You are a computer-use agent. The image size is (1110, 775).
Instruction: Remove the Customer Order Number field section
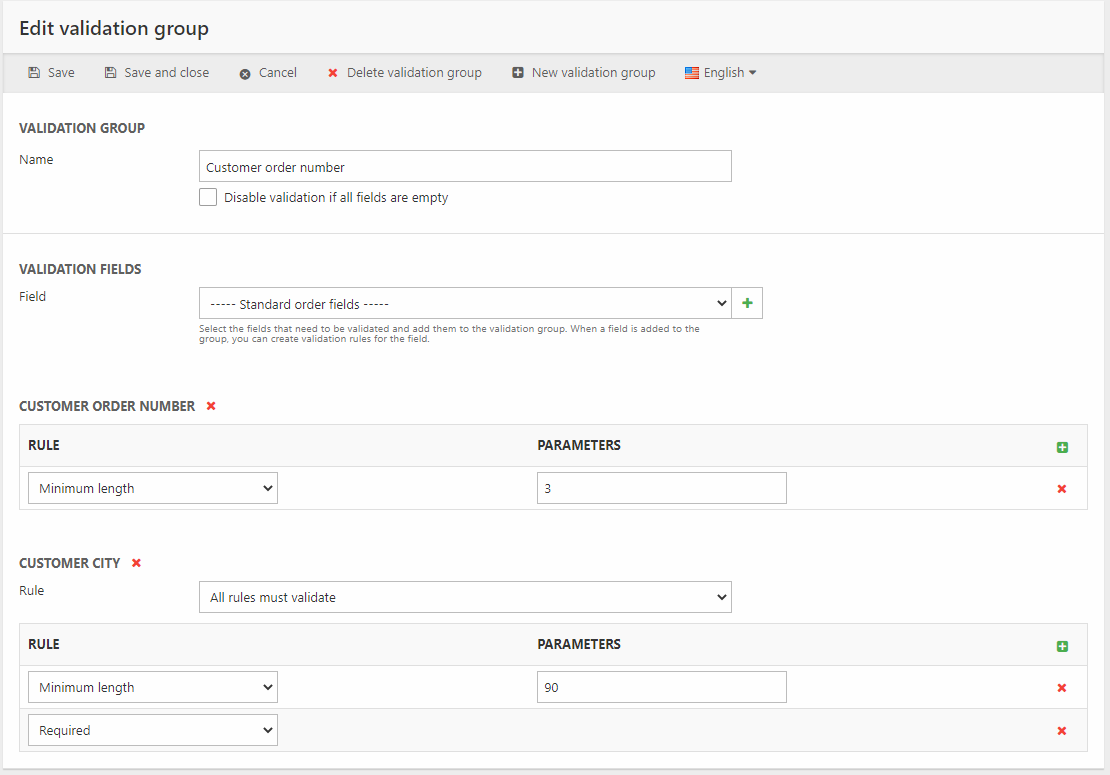click(211, 406)
